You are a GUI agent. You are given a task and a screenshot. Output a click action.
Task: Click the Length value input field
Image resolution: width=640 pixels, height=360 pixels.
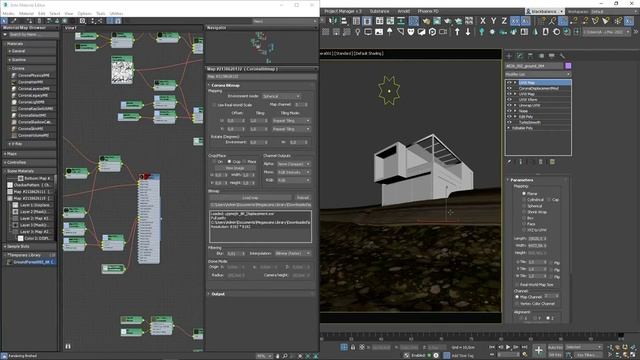pyautogui.click(x=537, y=238)
